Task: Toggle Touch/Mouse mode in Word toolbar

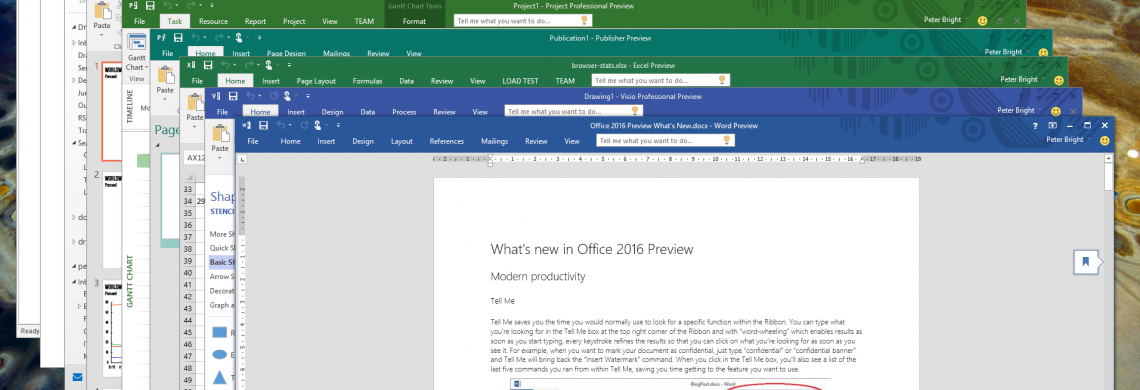Action: (318, 126)
